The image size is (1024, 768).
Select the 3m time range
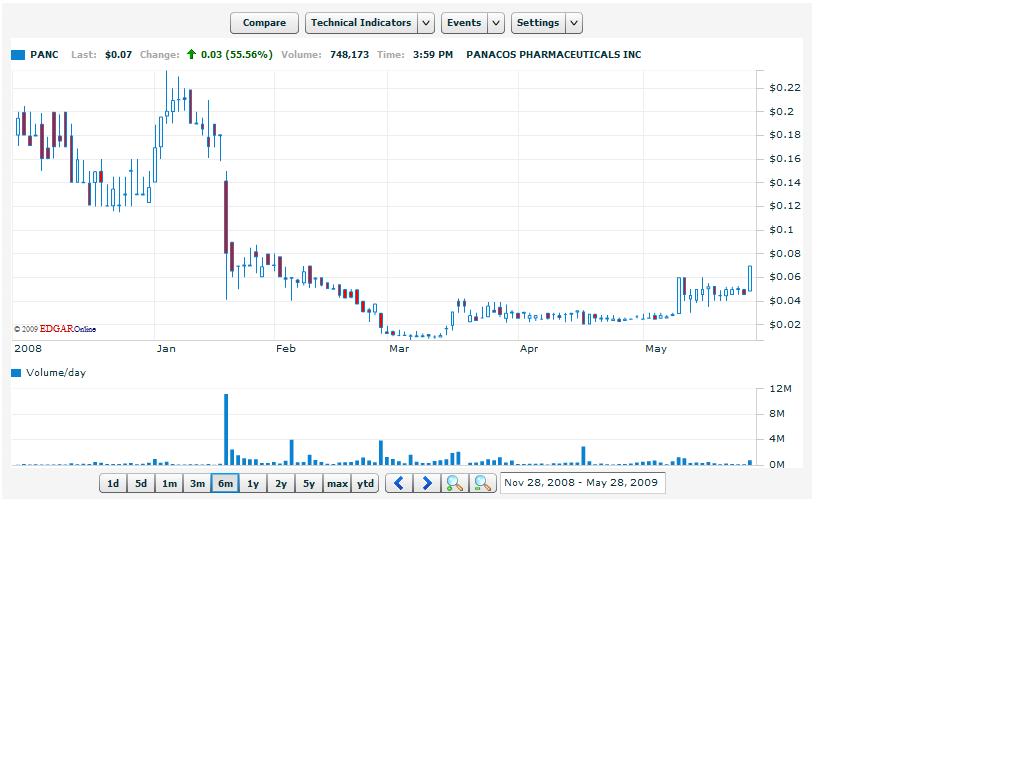point(197,483)
